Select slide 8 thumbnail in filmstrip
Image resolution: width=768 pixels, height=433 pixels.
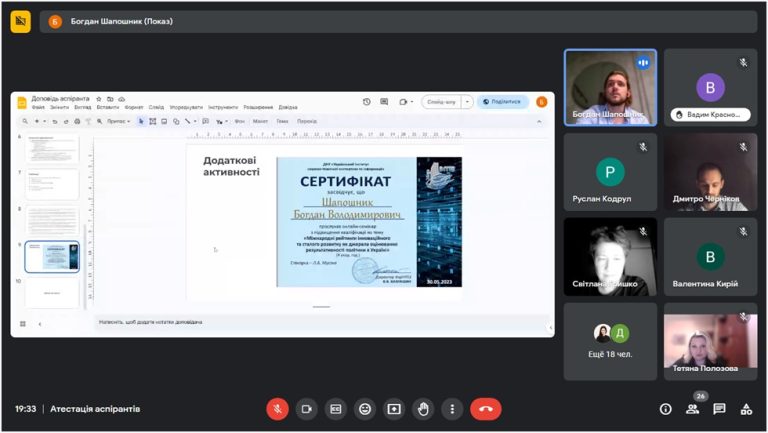point(52,221)
